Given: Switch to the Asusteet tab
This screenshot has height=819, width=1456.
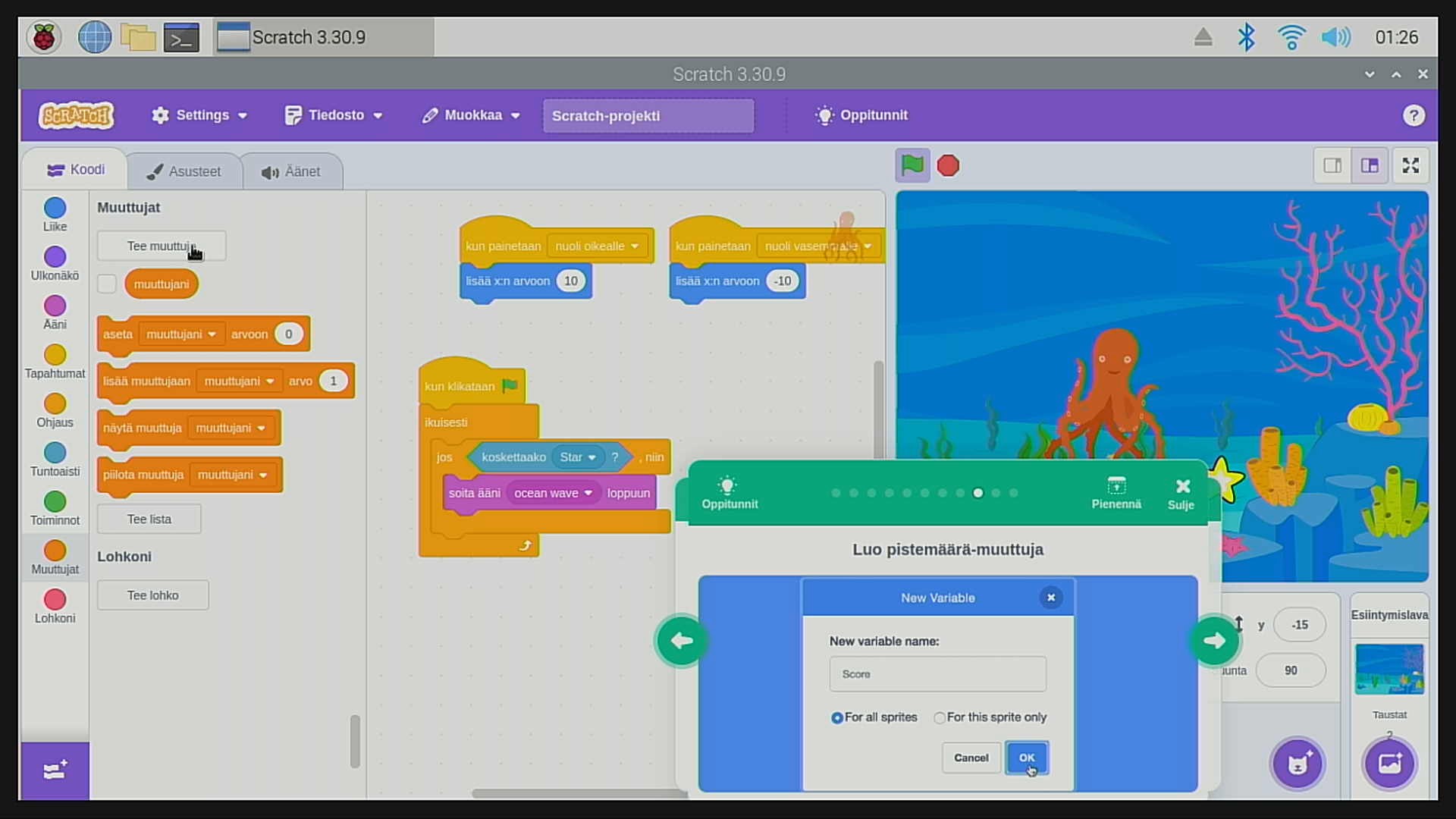Looking at the screenshot, I should tap(184, 171).
